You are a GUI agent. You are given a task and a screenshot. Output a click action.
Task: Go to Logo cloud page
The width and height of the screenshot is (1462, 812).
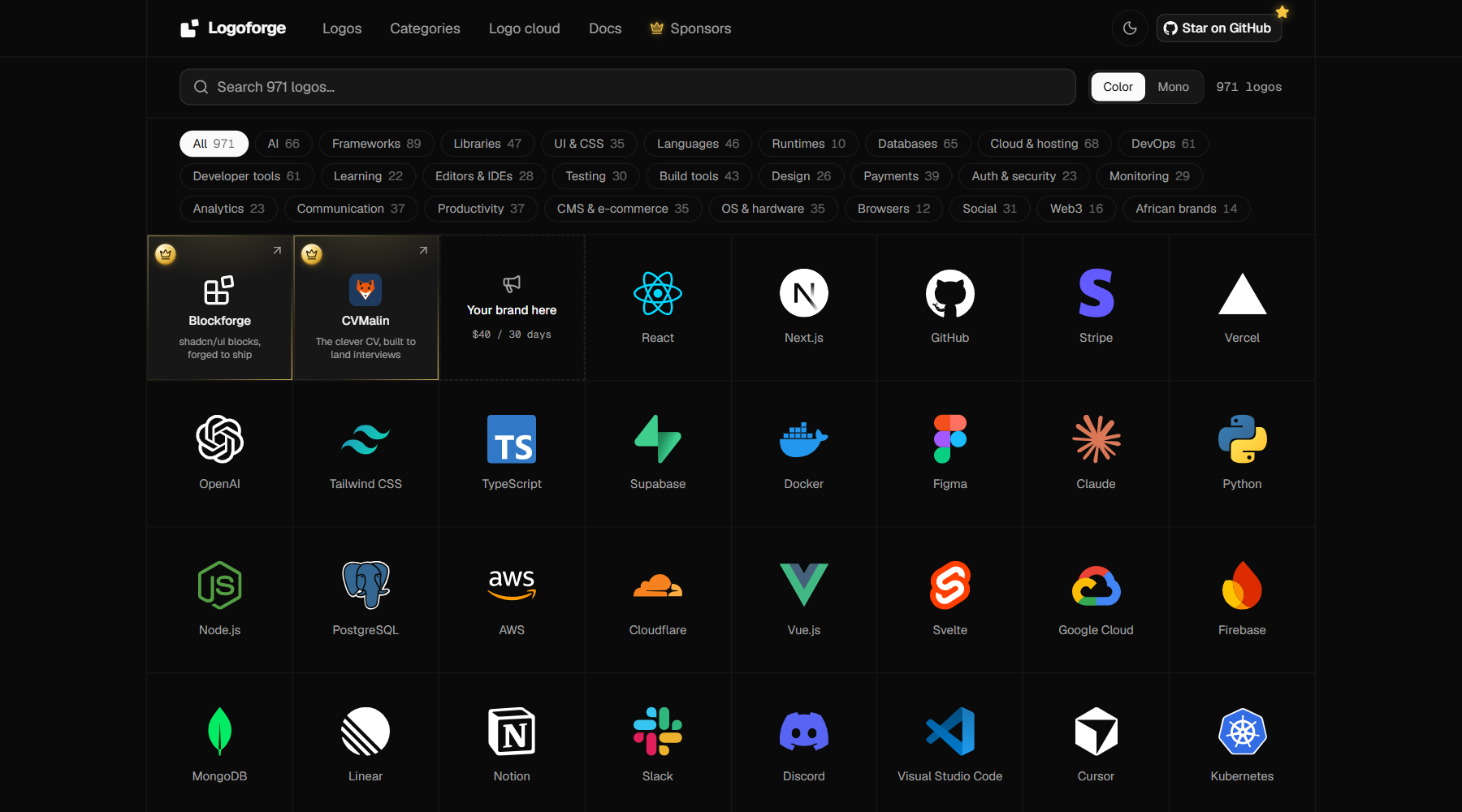tap(525, 28)
